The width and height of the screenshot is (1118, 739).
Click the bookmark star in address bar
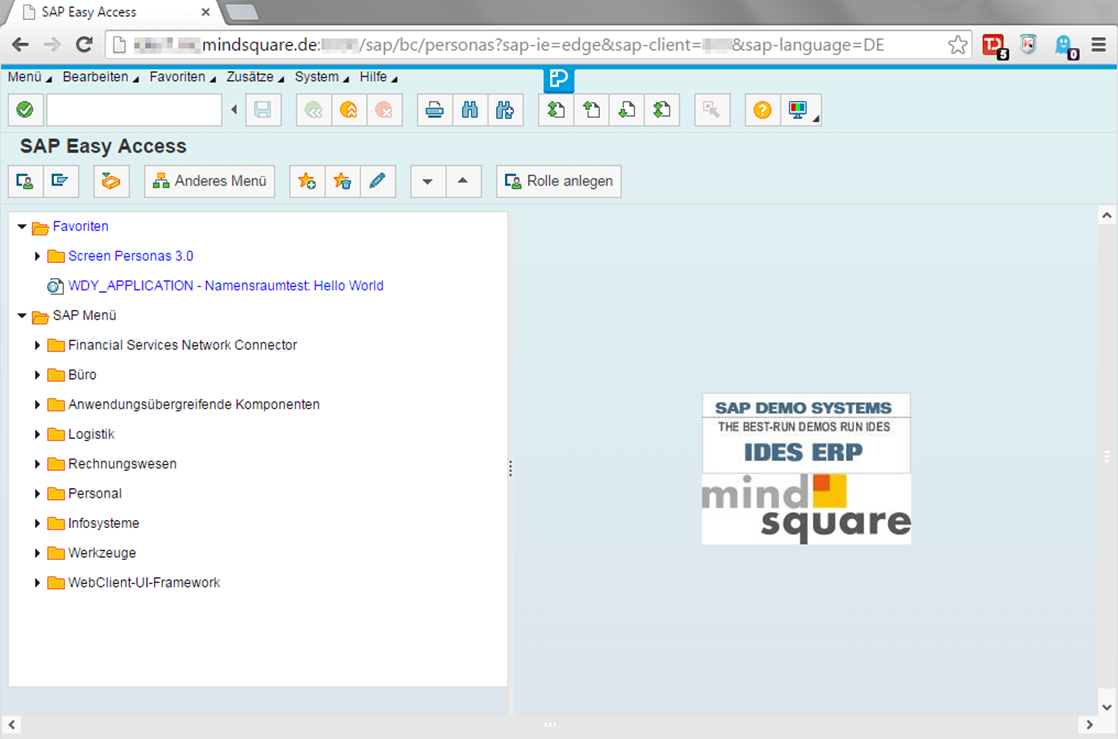958,45
